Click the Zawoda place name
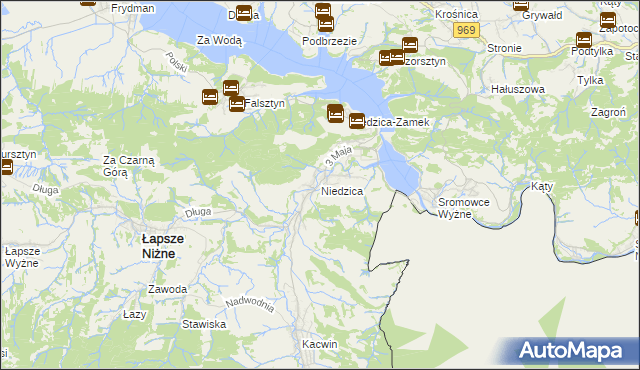The width and height of the screenshot is (640, 370). click(167, 289)
